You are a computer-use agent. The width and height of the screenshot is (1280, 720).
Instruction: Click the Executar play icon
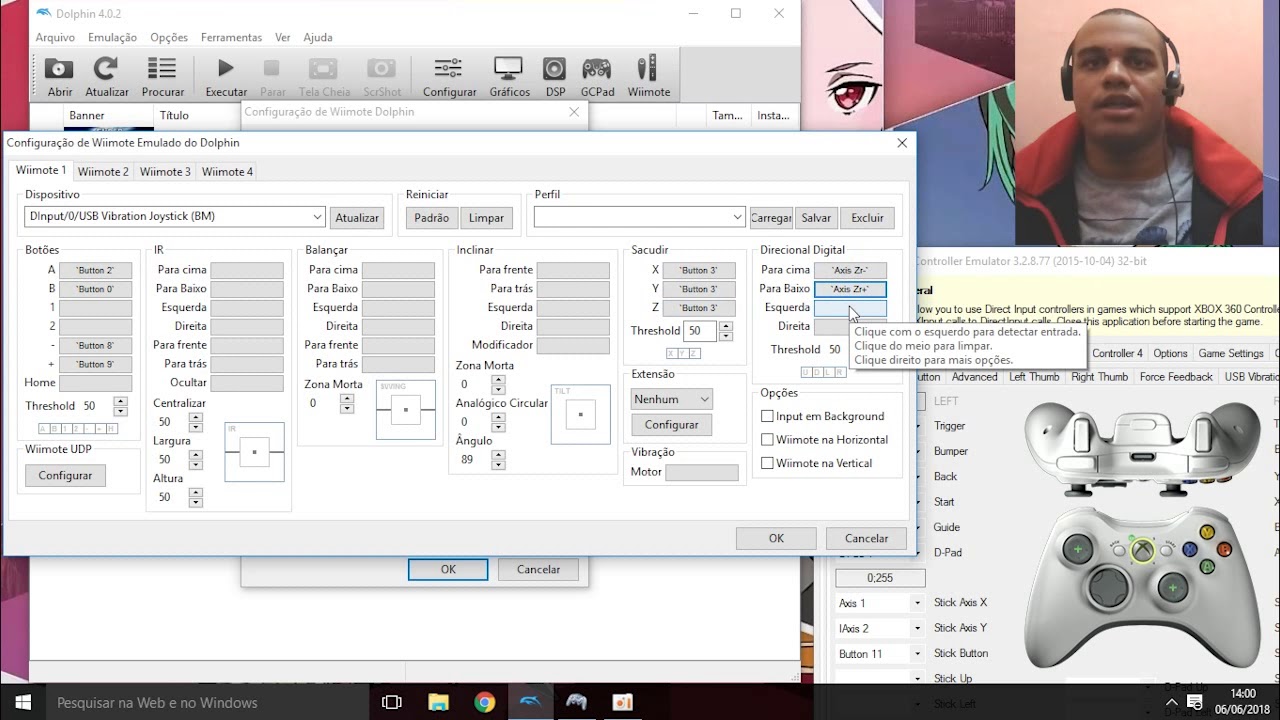pos(226,77)
